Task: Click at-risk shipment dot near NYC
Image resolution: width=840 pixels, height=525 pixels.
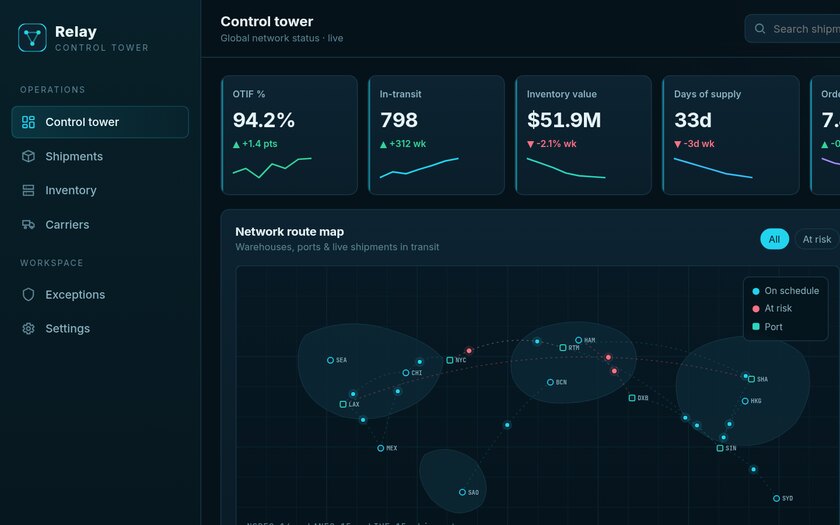Action: (x=469, y=351)
